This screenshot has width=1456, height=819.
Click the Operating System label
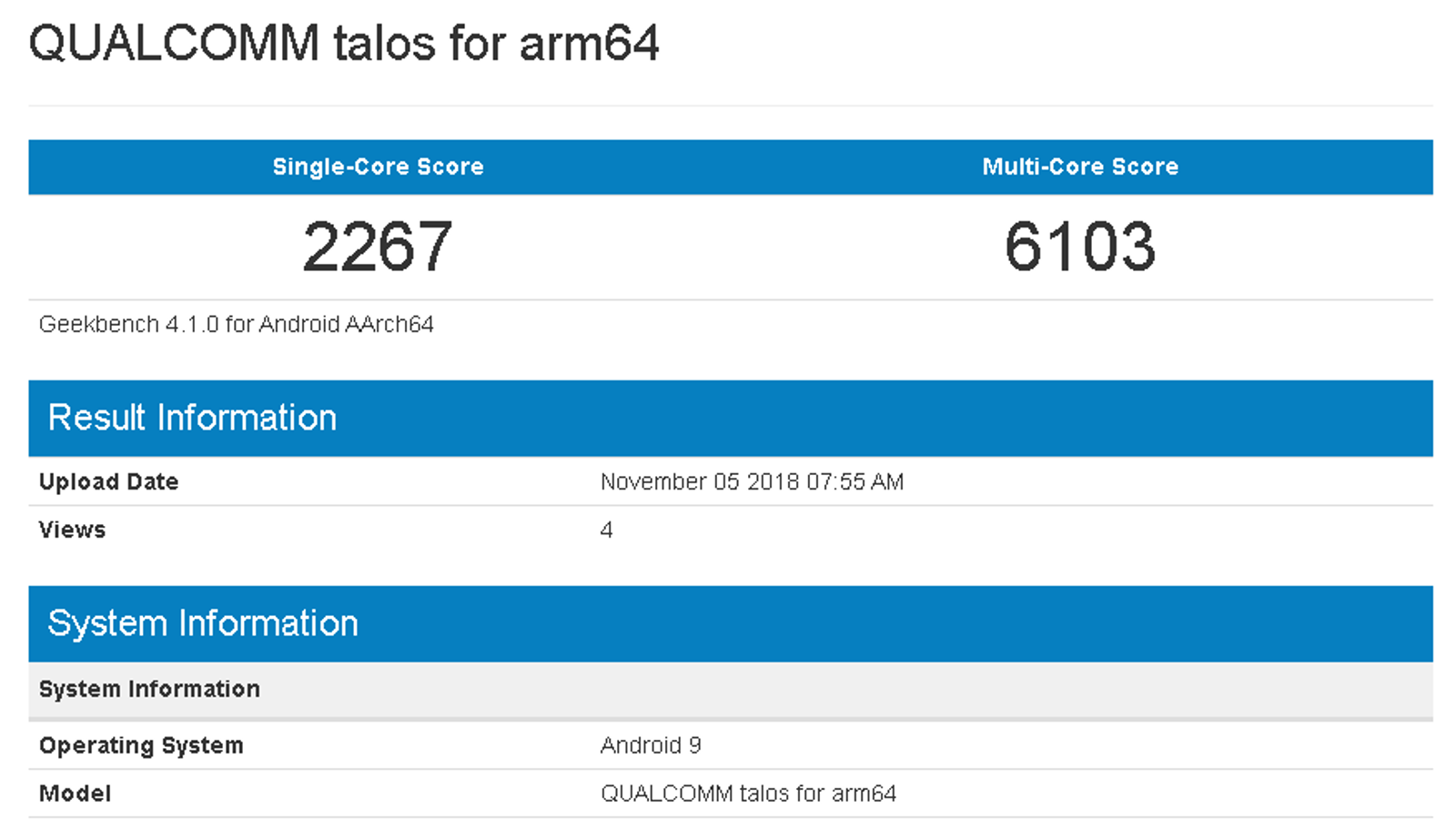[x=141, y=745]
